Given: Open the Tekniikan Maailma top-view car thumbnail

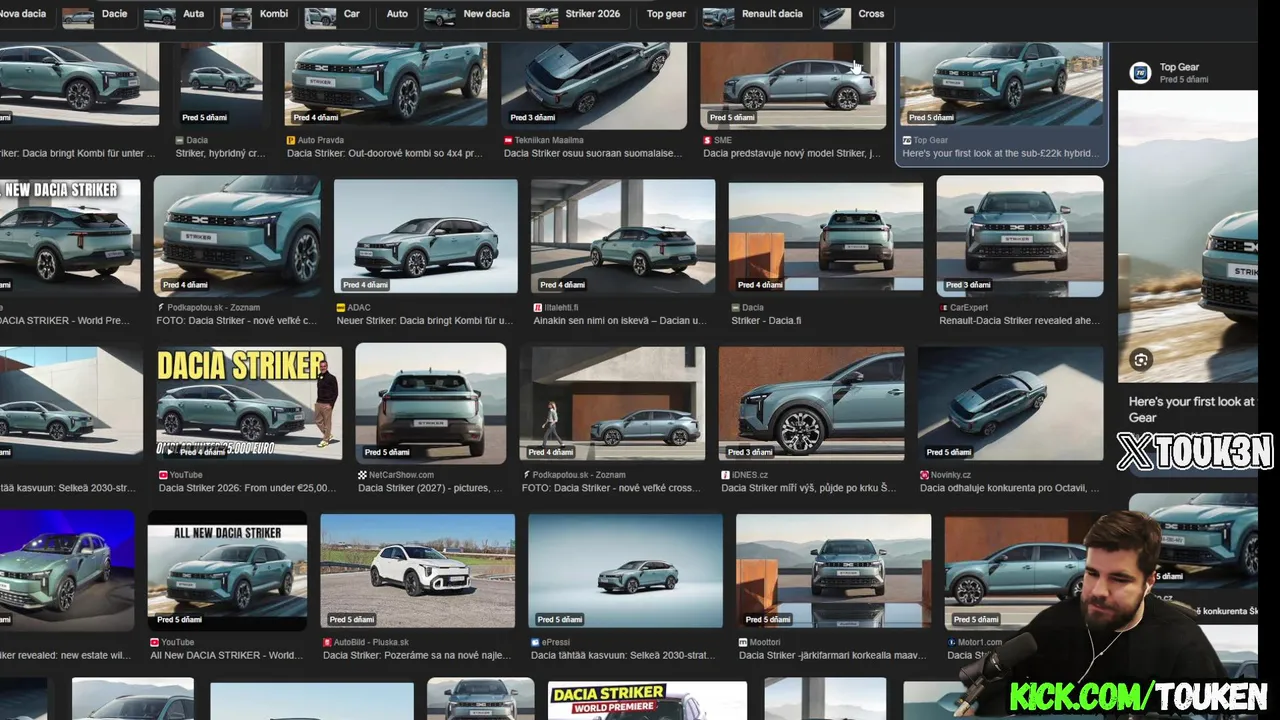Looking at the screenshot, I should click(594, 85).
